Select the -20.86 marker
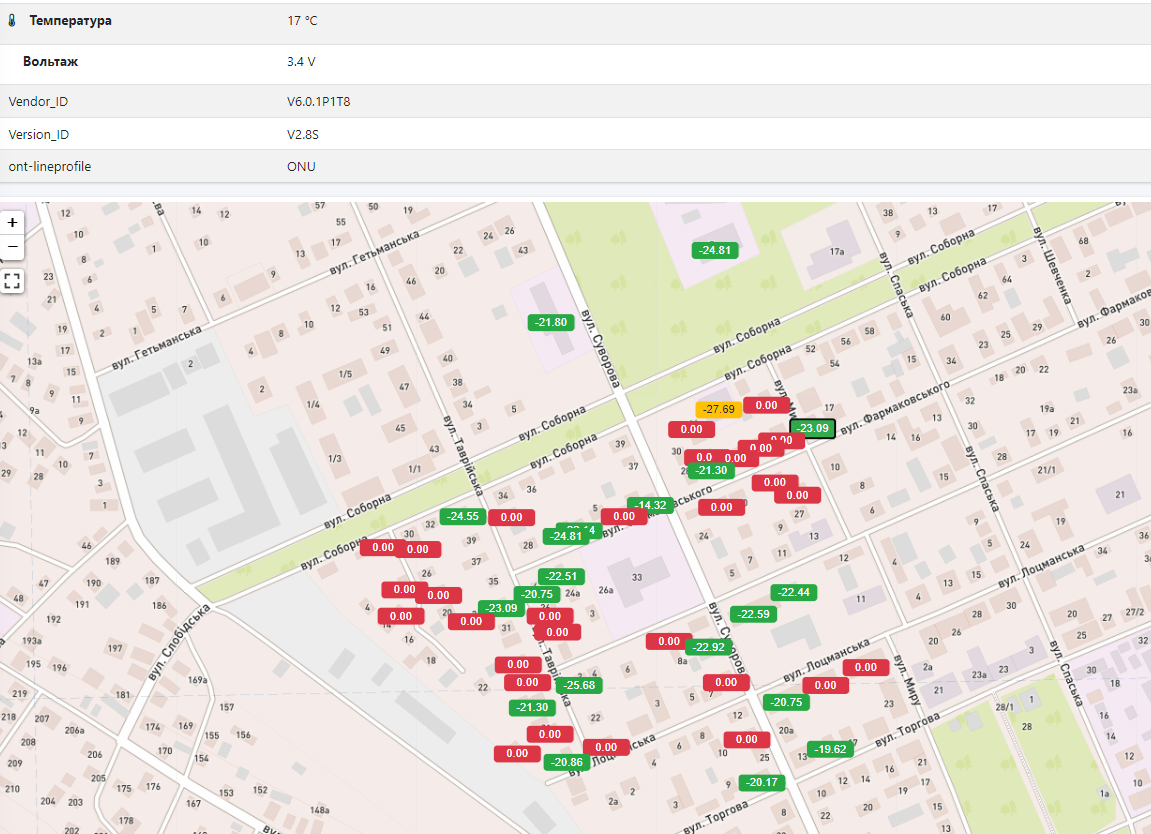 (567, 762)
